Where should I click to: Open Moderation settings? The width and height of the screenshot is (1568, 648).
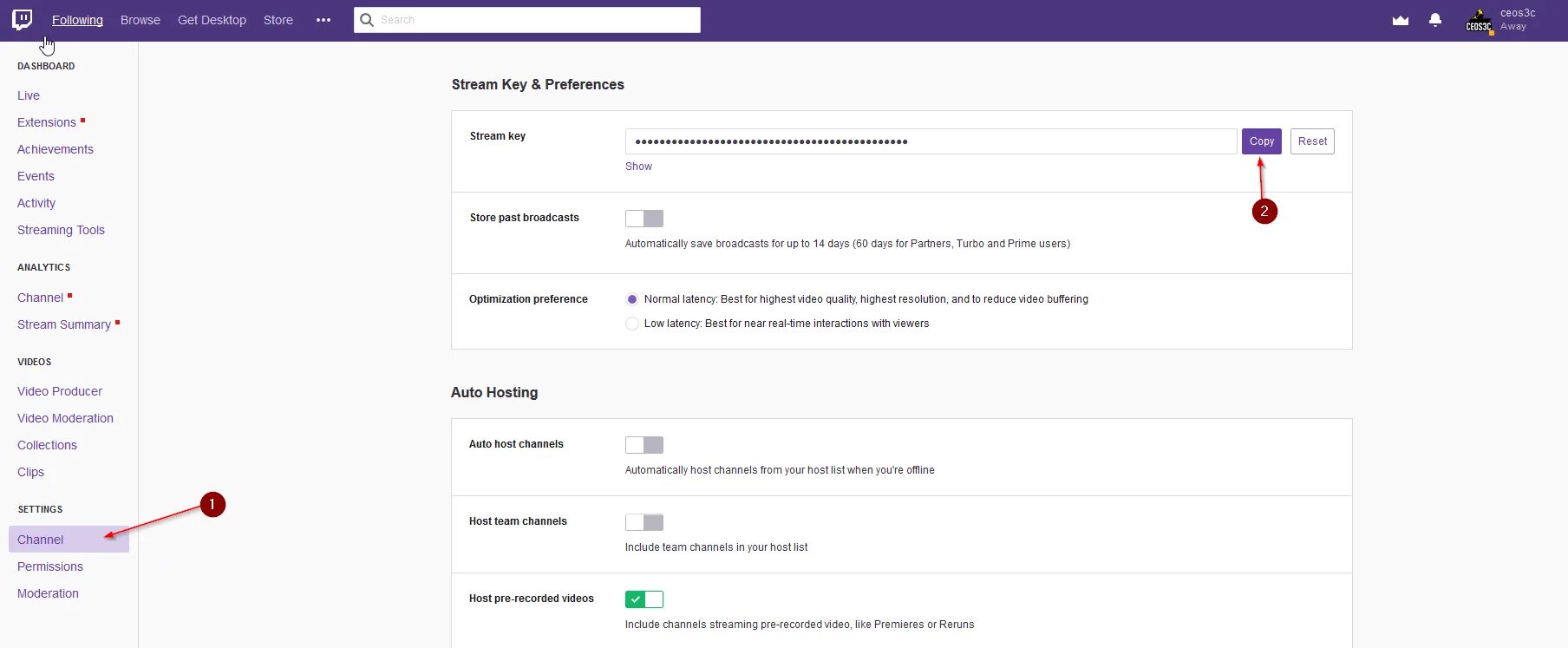(x=48, y=593)
